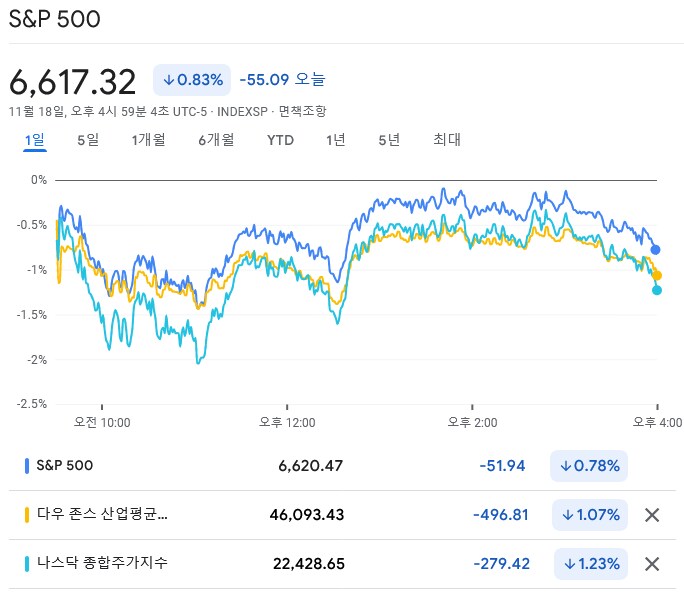Remove the Nasdaq Composite comparison with X
Screen dimensions: 684x597
point(652,564)
